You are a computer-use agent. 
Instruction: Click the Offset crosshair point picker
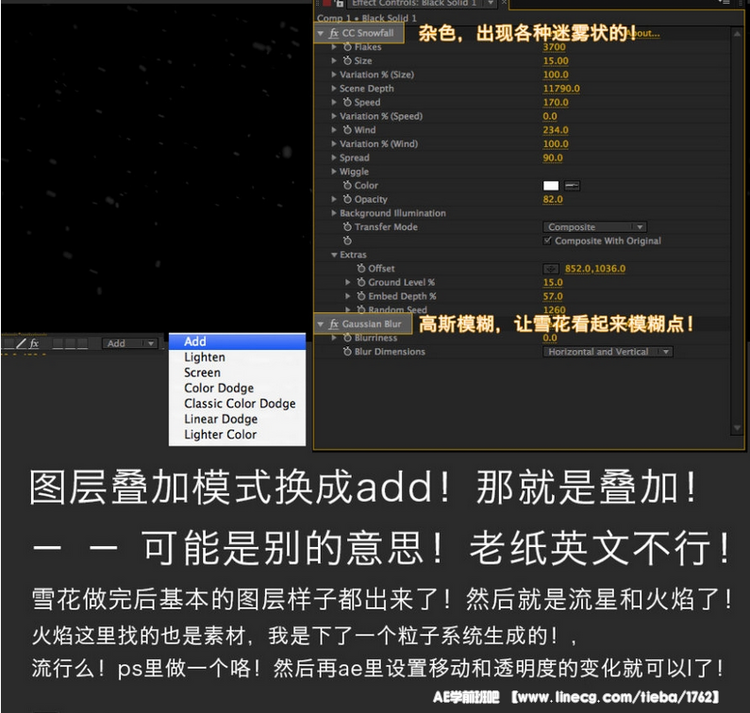pyautogui.click(x=551, y=269)
